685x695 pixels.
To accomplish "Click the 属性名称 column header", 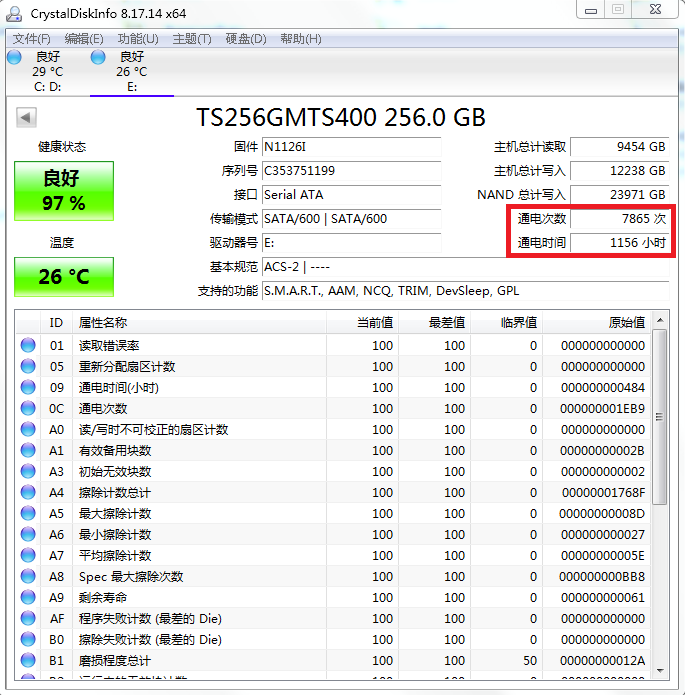I will (199, 323).
